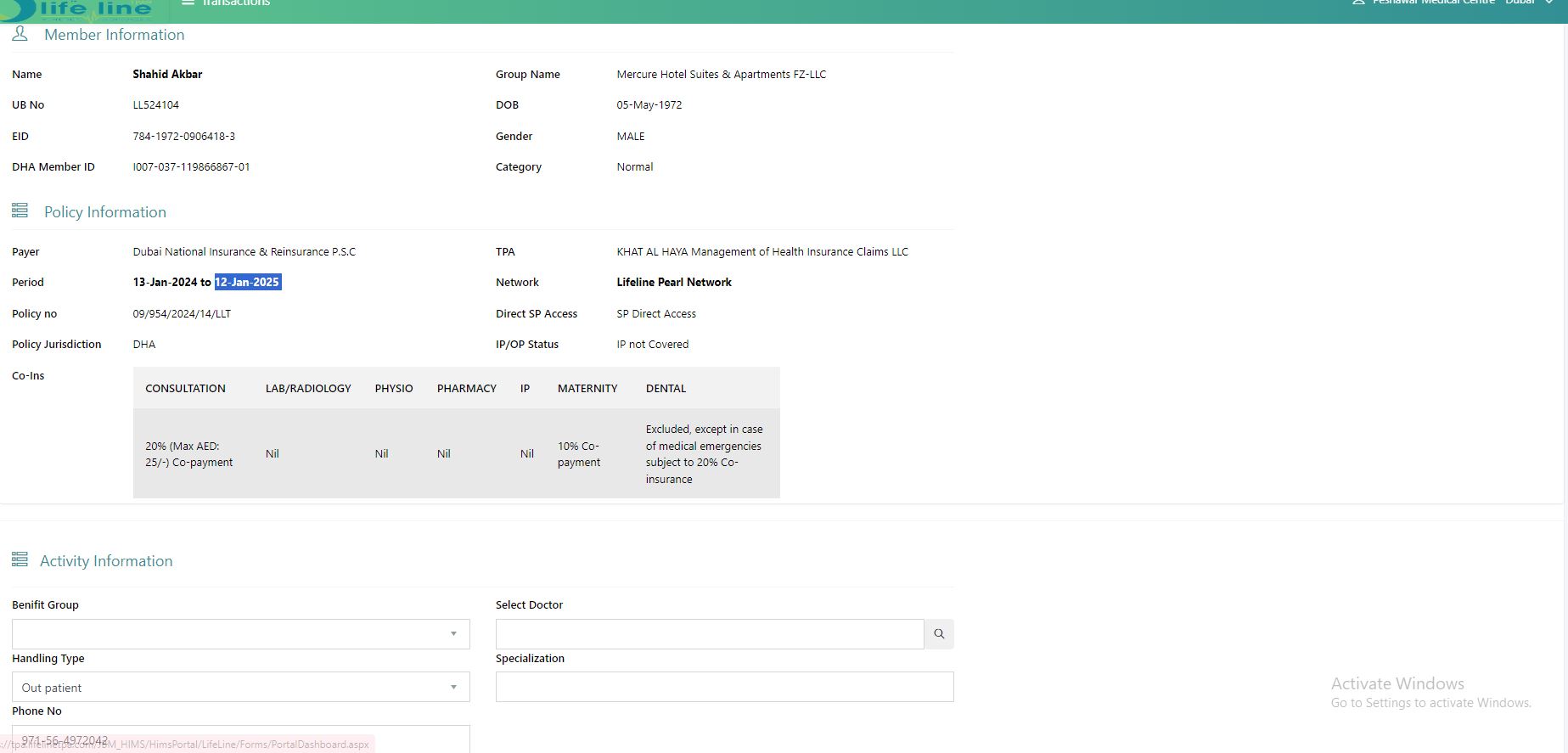Viewport: 1568px width, 753px height.
Task: Click the Lifeline Pearl Network value
Action: (x=673, y=283)
